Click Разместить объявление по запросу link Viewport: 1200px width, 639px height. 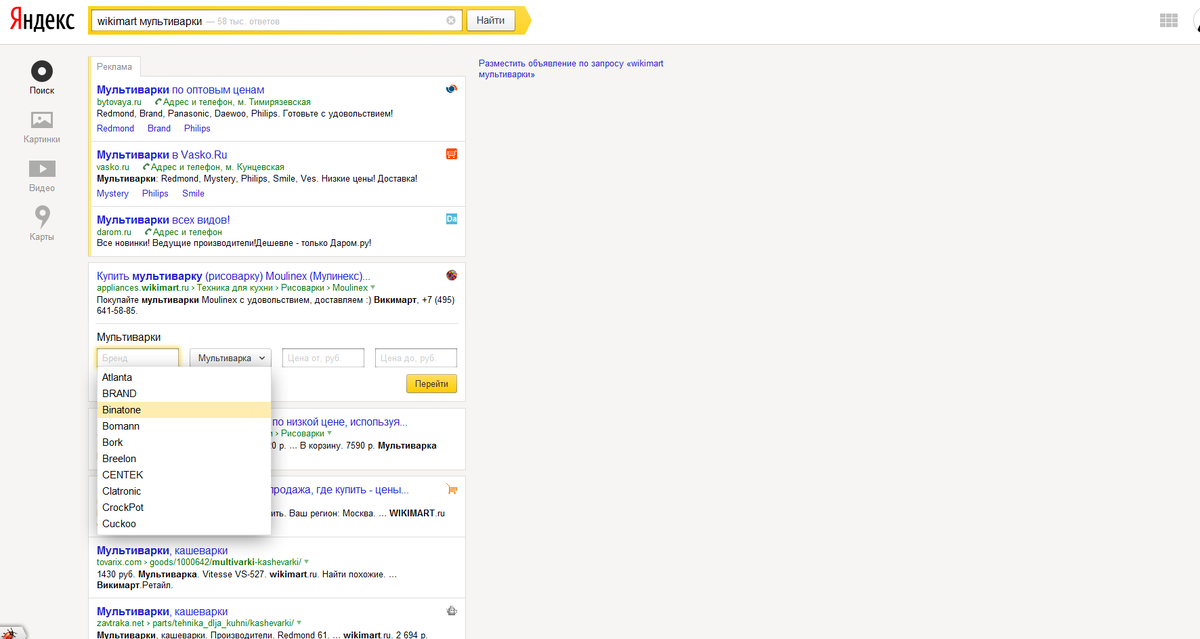pos(571,69)
